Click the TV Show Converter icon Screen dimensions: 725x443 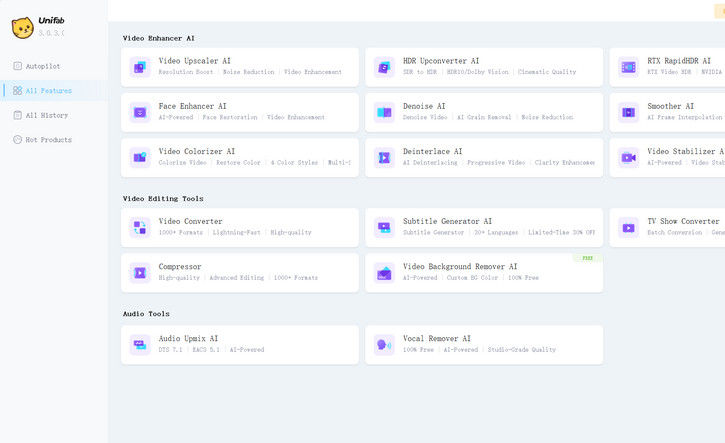click(628, 228)
